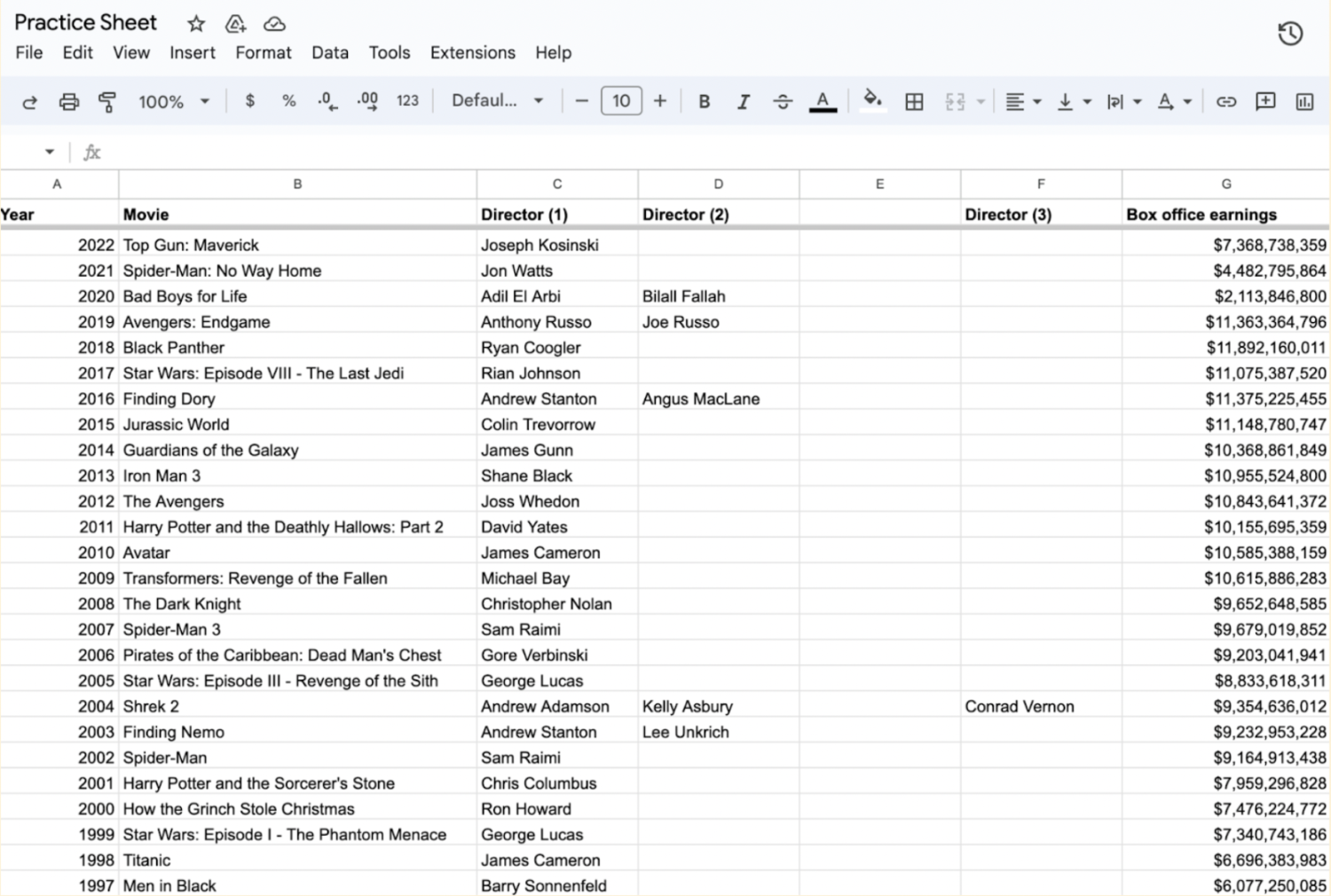Decrease font size with minus button
The image size is (1331, 896).
point(582,101)
